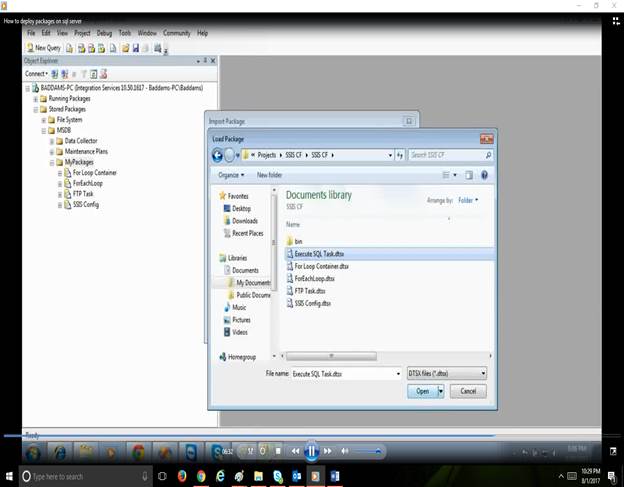This screenshot has width=624, height=487.
Task: Collapse the BADDAMS-PC server node
Action: coord(27,88)
